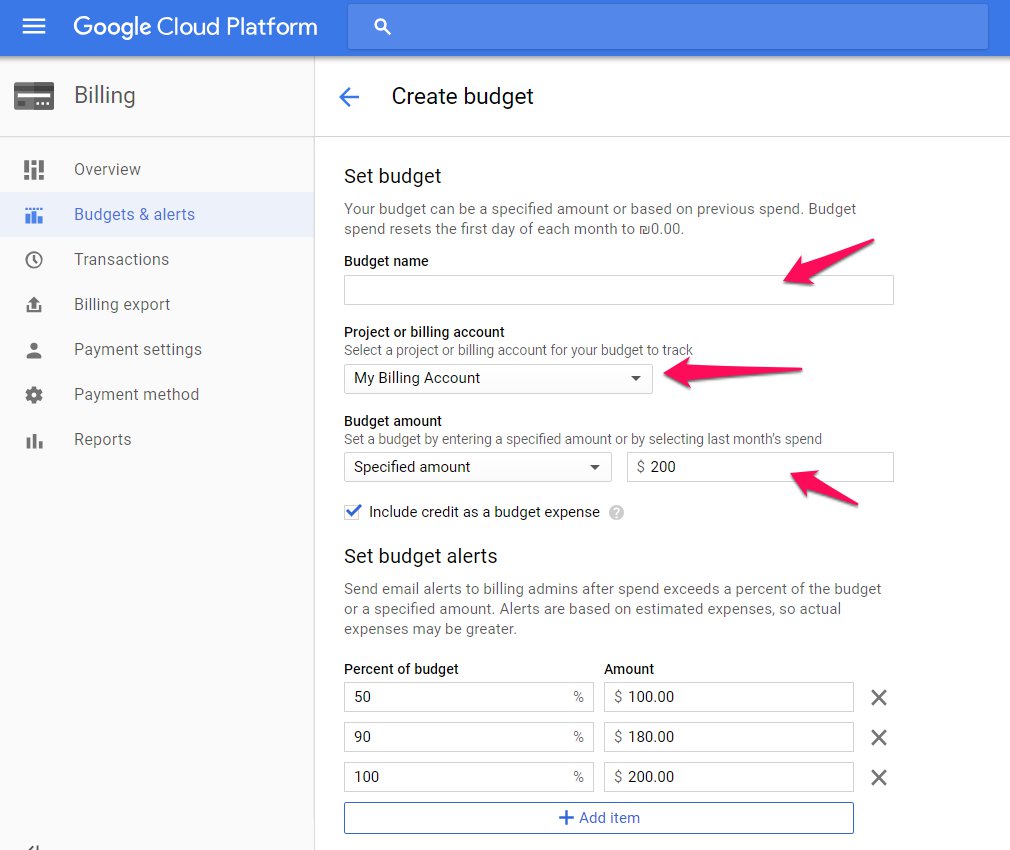Click the Transactions clock icon

(x=34, y=260)
